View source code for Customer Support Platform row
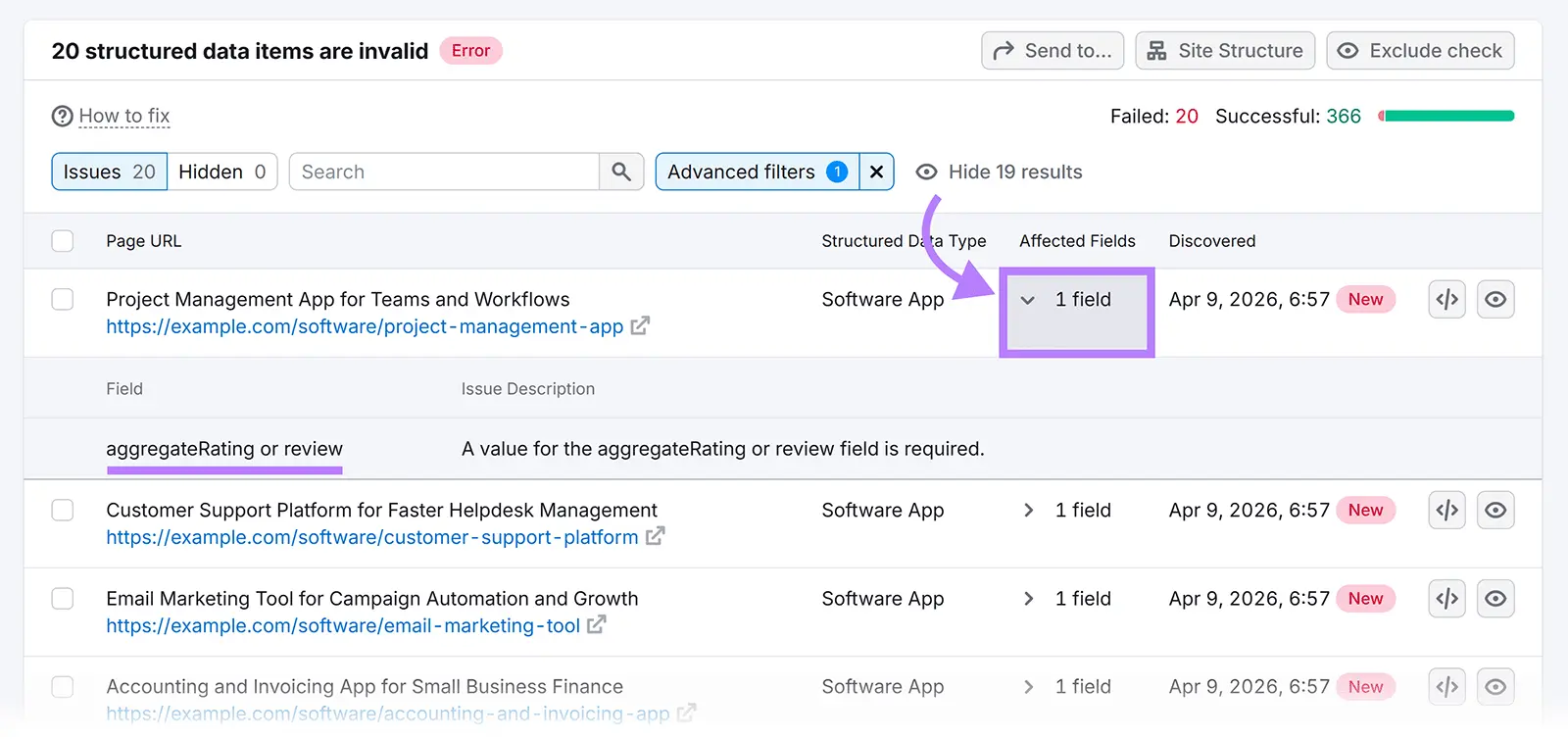 pyautogui.click(x=1447, y=510)
